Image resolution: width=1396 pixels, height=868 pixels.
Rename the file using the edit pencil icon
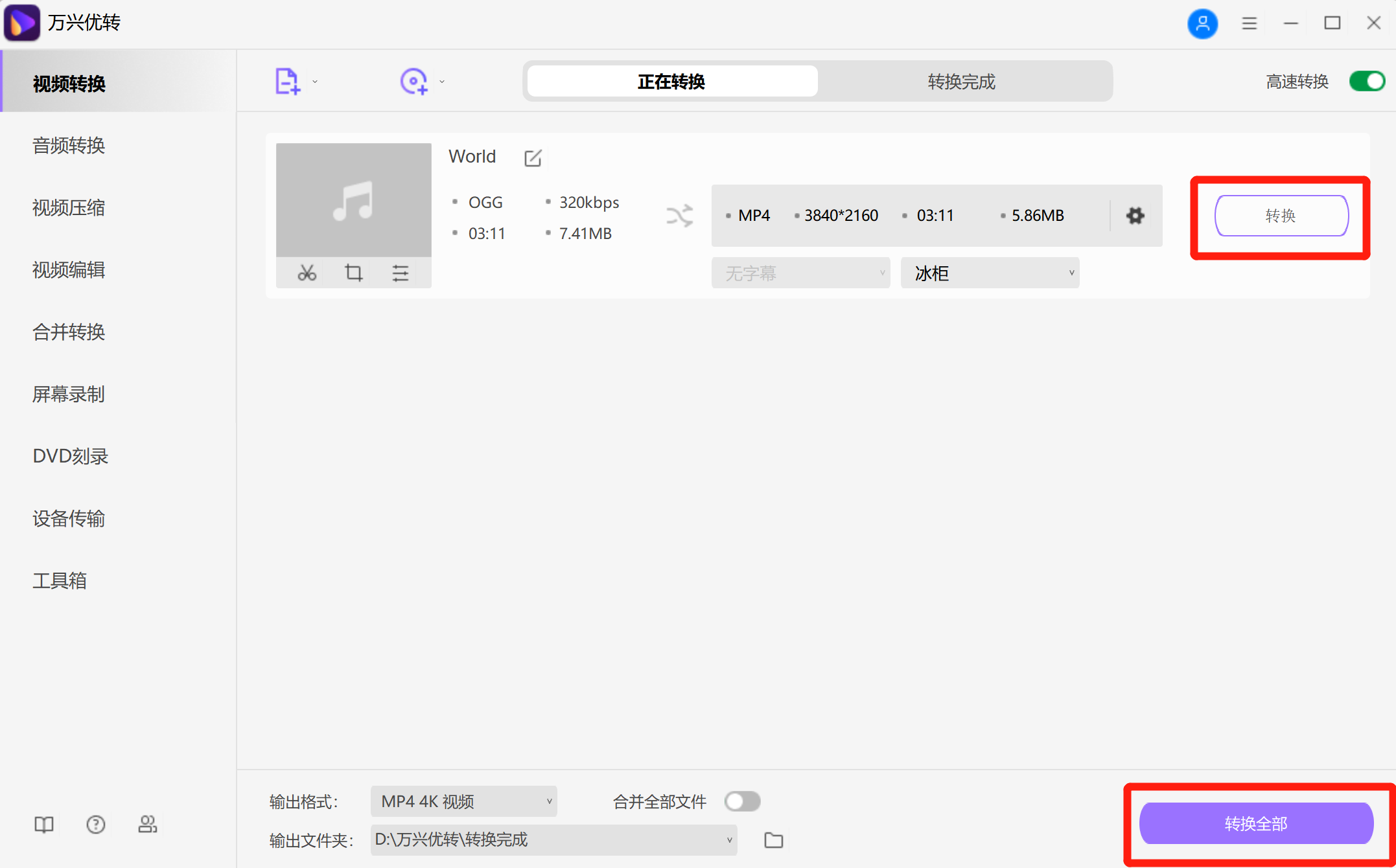click(532, 157)
